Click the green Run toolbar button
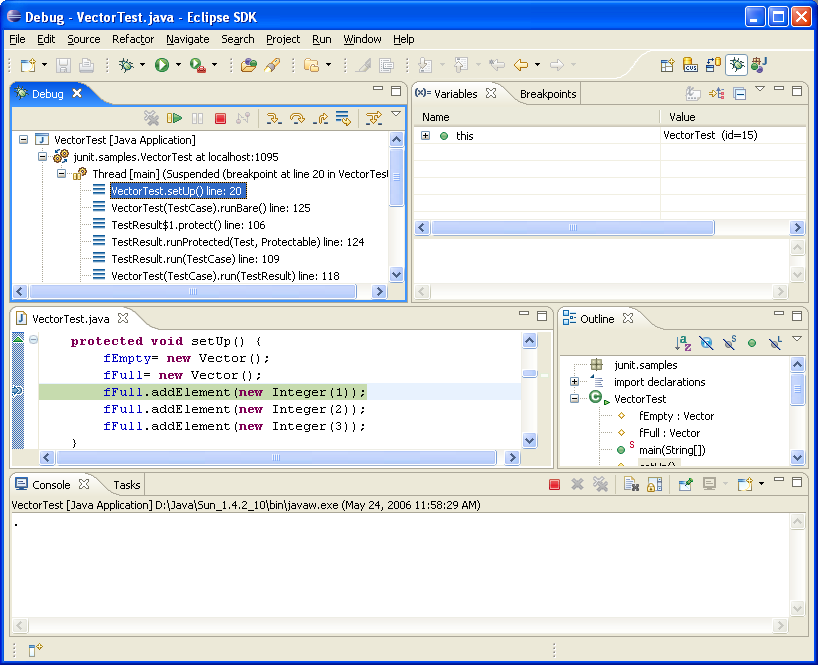 162,65
